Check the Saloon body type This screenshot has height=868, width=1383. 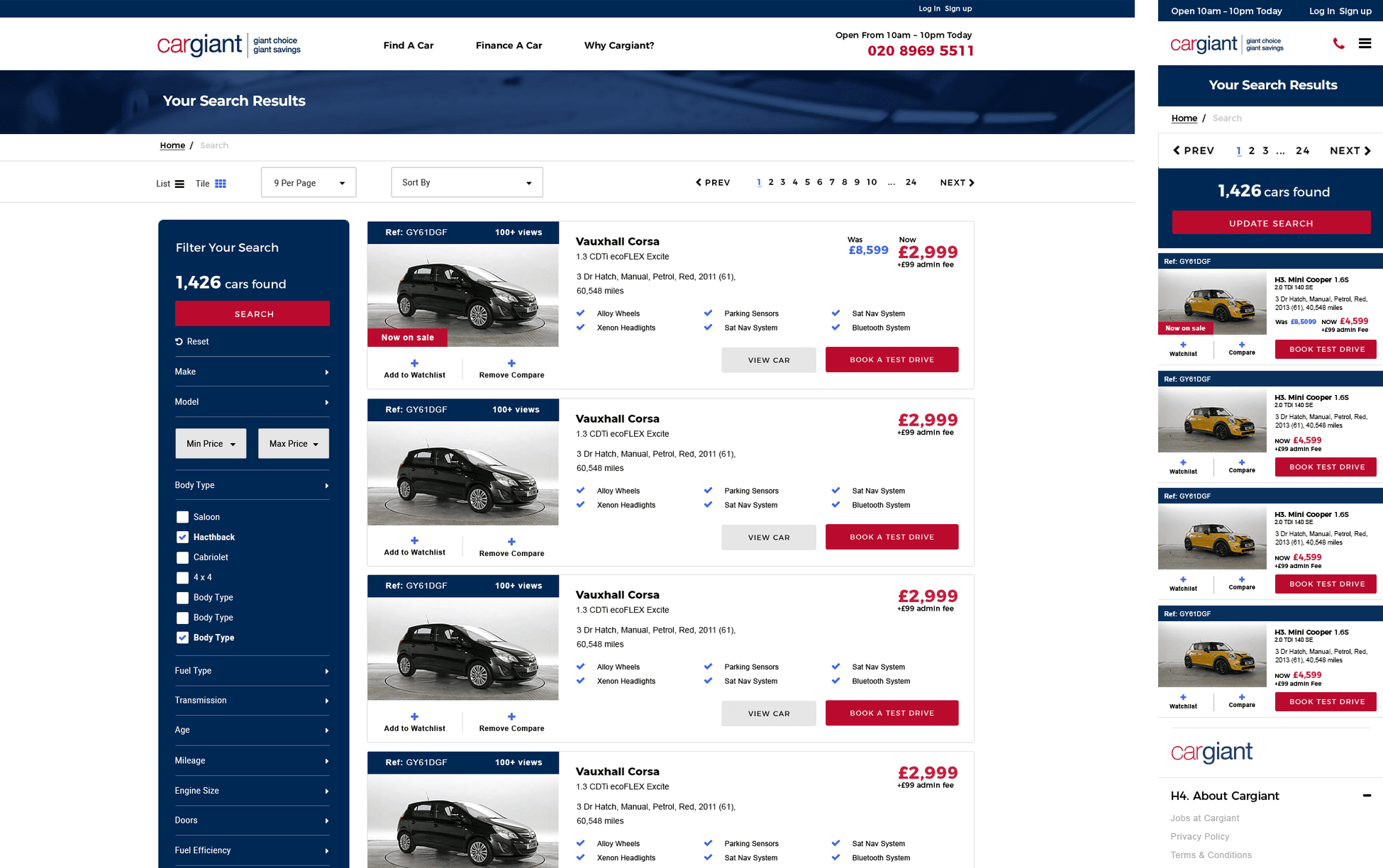[182, 517]
